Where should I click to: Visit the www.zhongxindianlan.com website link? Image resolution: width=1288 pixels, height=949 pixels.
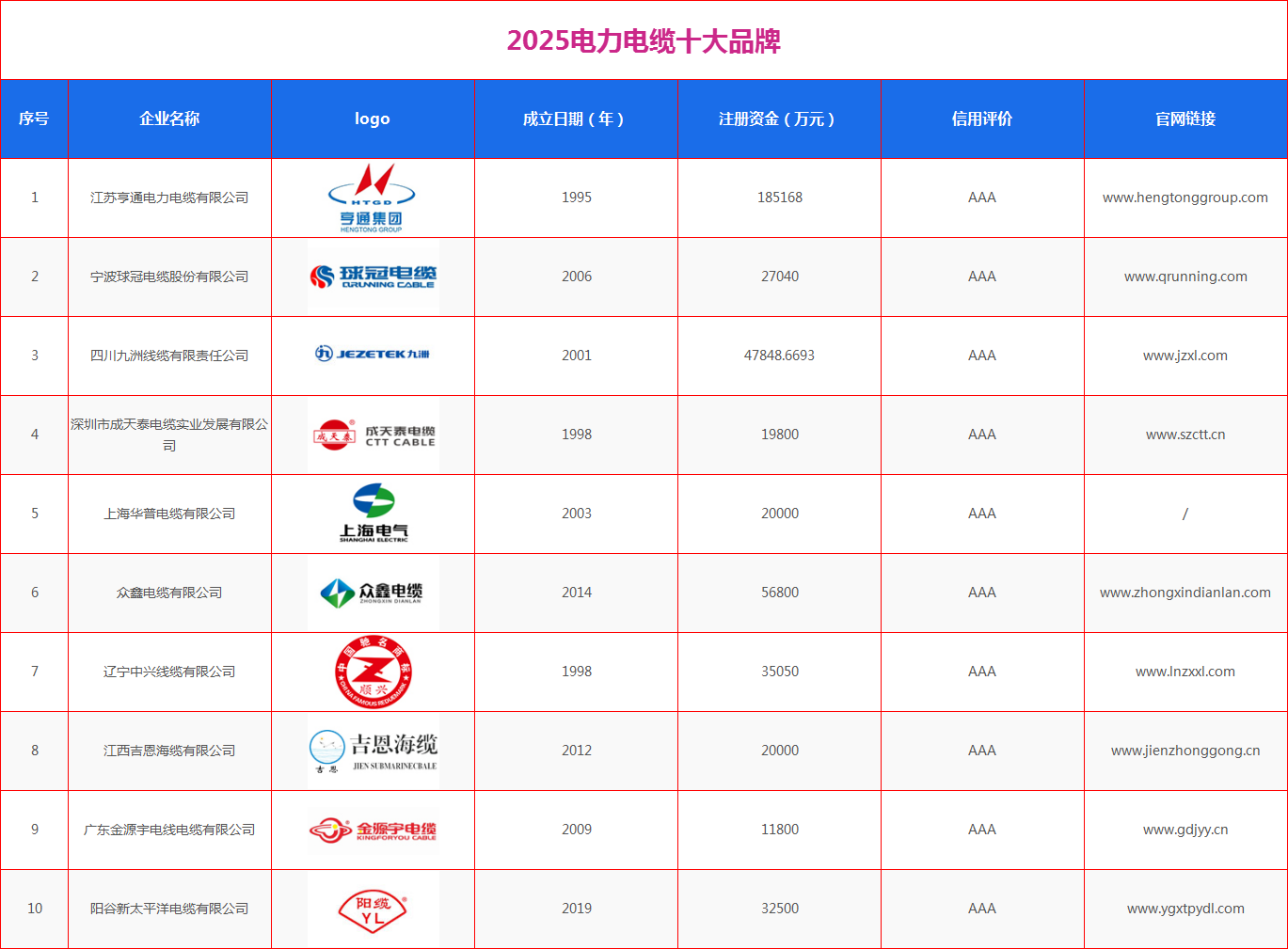(1185, 593)
